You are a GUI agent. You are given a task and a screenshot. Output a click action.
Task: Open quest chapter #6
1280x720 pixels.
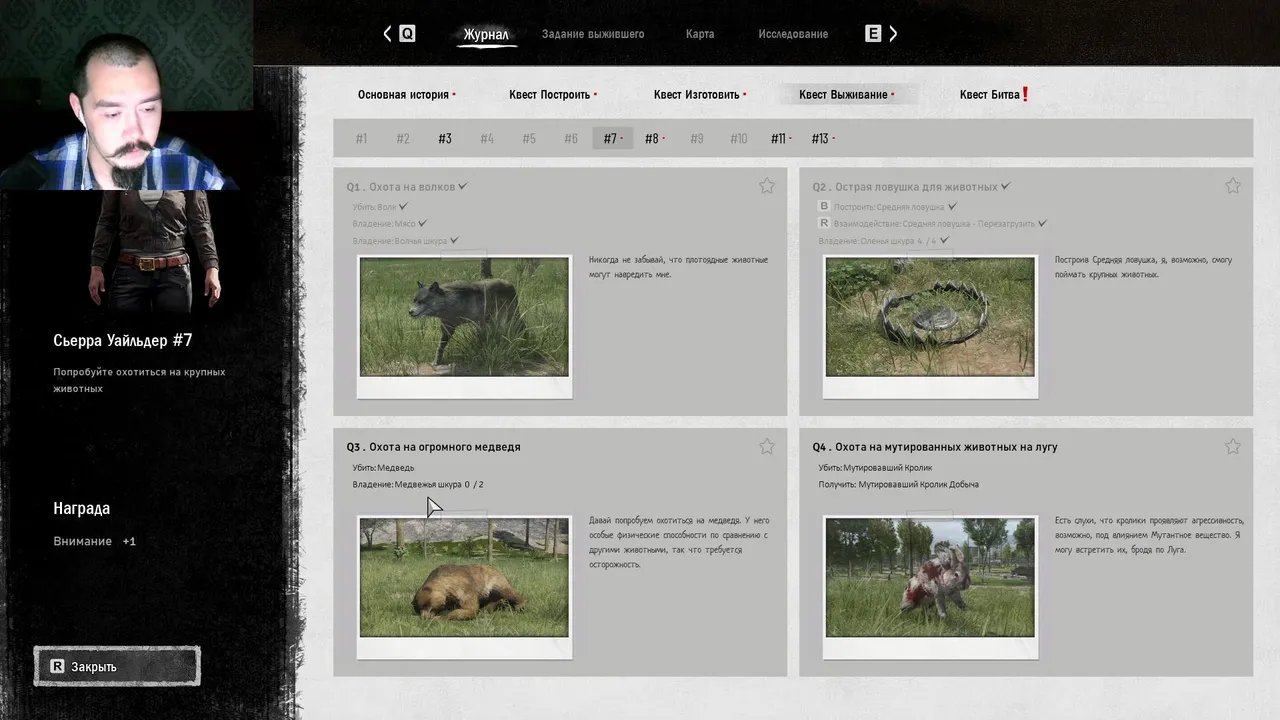pos(571,139)
